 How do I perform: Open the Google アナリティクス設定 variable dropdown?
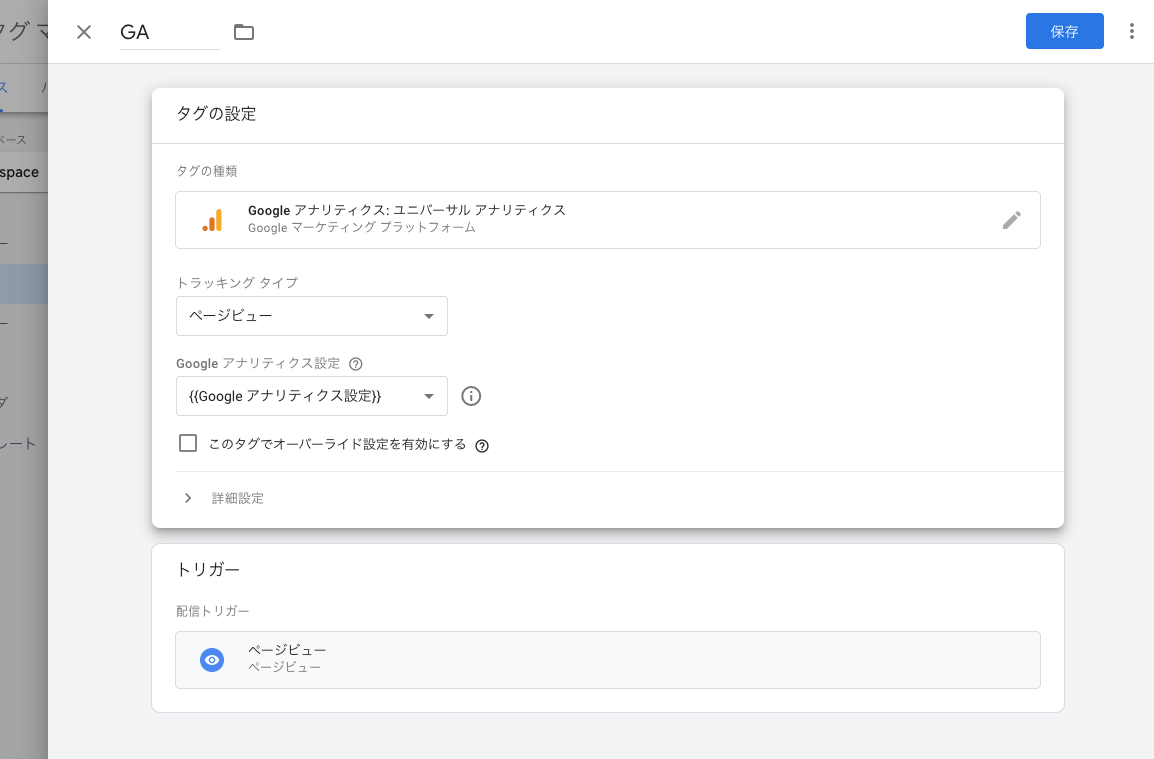pyautogui.click(x=311, y=396)
